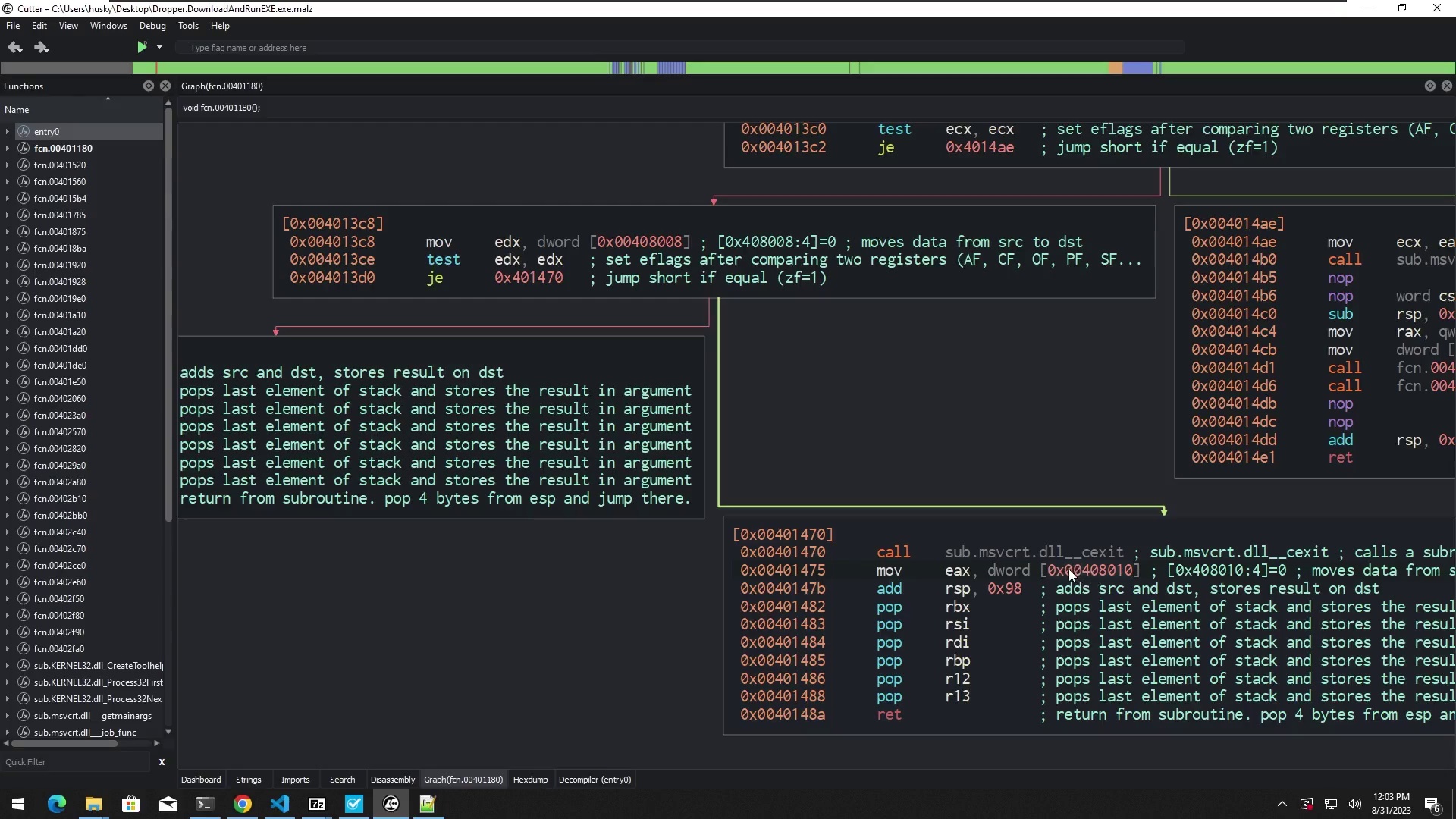Expand the sub.msvcrt.dll__getmainargs row
Viewport: 1456px width, 819px height.
(8, 716)
